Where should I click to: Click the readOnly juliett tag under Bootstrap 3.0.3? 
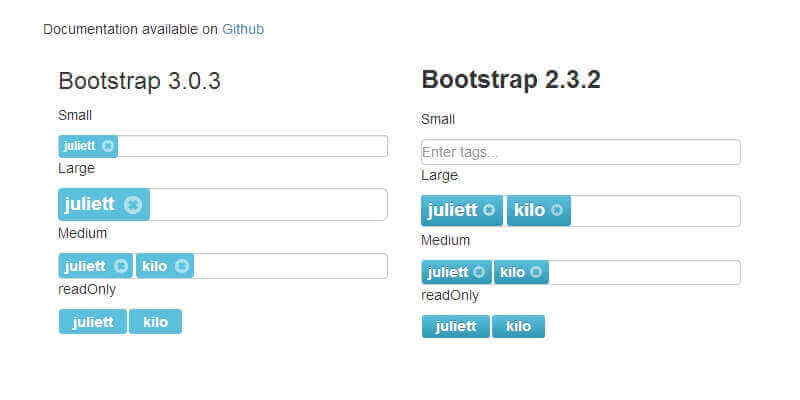click(93, 322)
